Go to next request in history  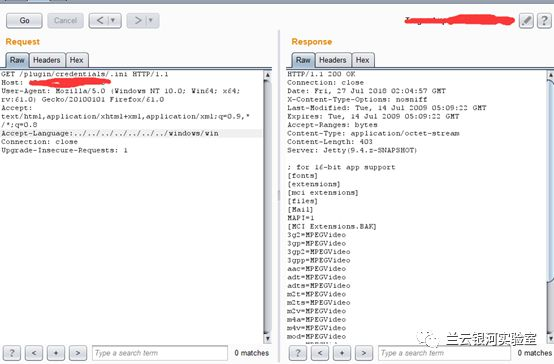pyautogui.click(x=138, y=20)
